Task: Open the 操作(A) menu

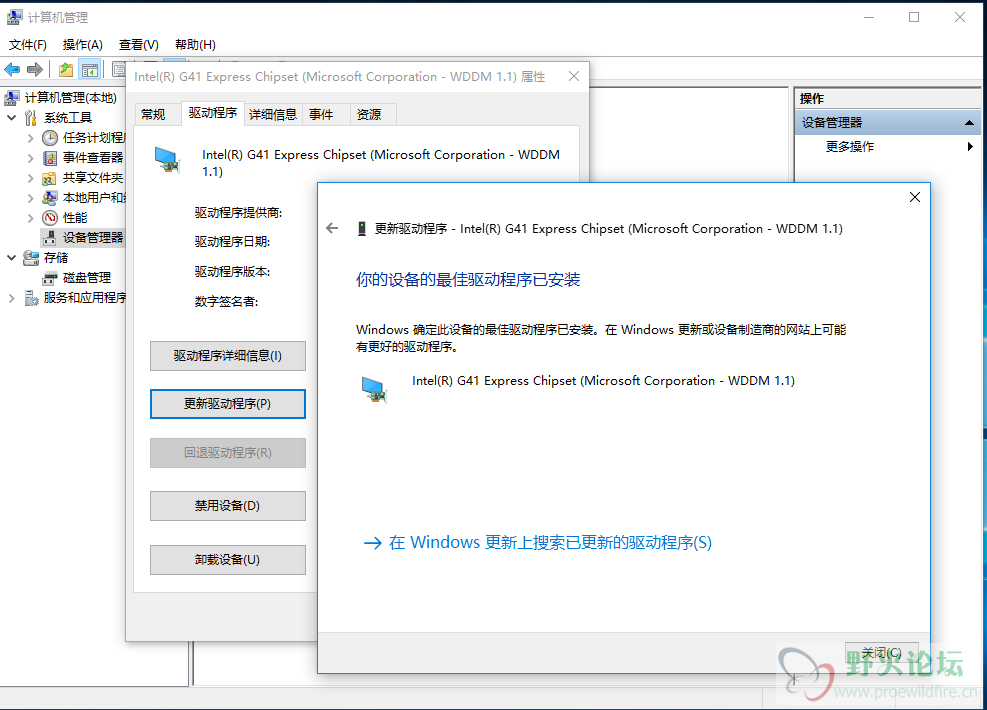Action: point(82,45)
